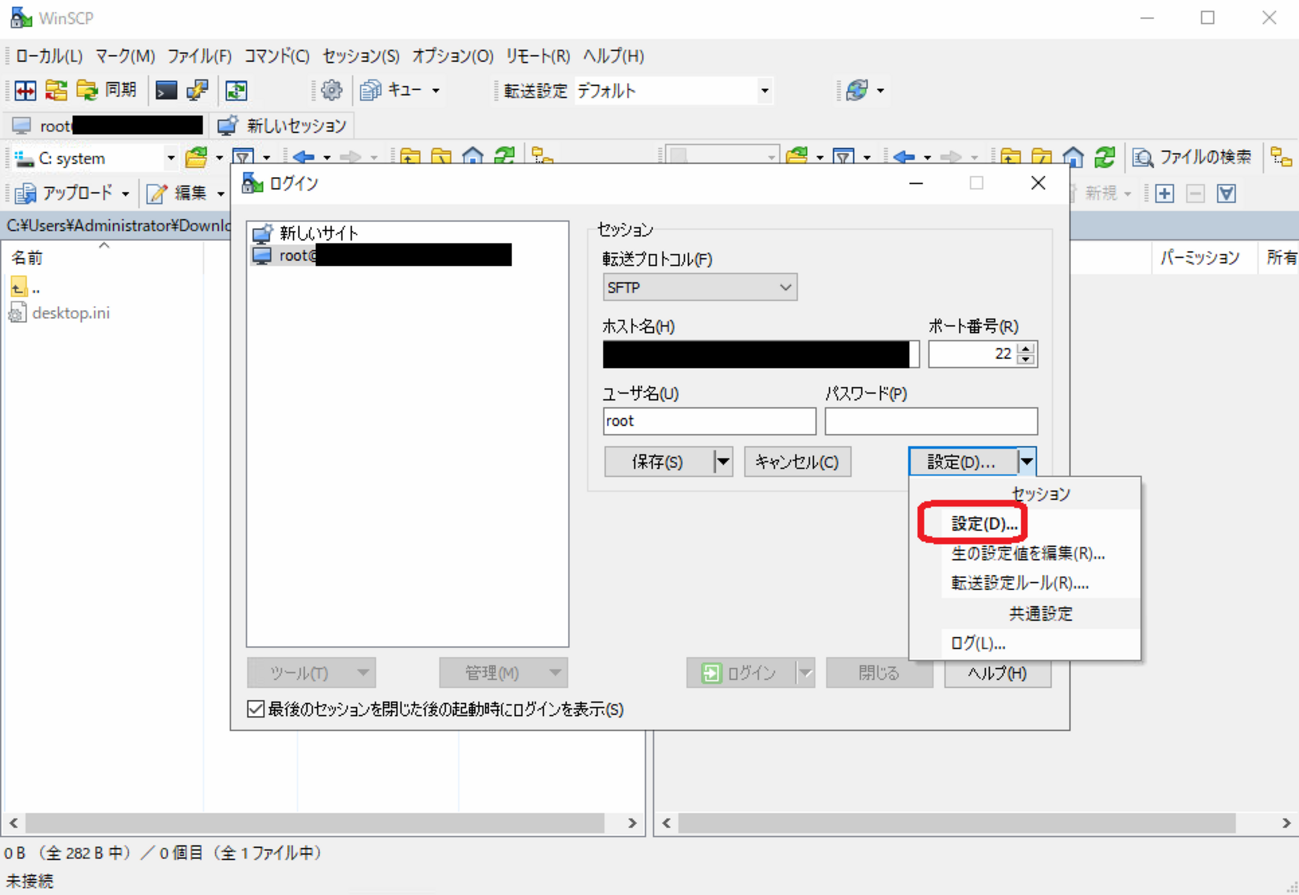Click the 編集 edit toolbar button
The width and height of the screenshot is (1299, 895).
pyautogui.click(x=178, y=194)
